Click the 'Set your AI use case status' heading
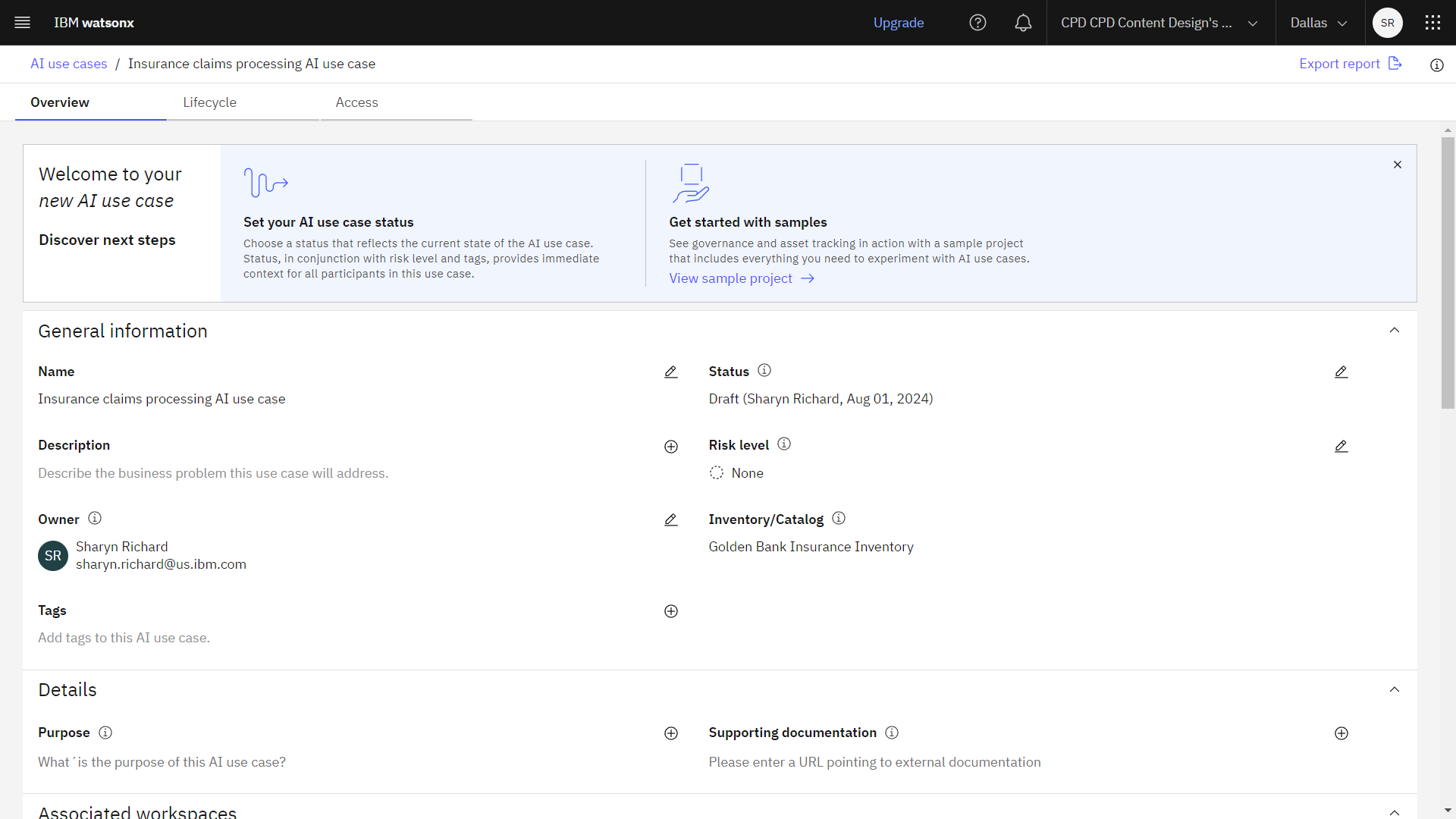This screenshot has height=819, width=1456. pos(328,222)
